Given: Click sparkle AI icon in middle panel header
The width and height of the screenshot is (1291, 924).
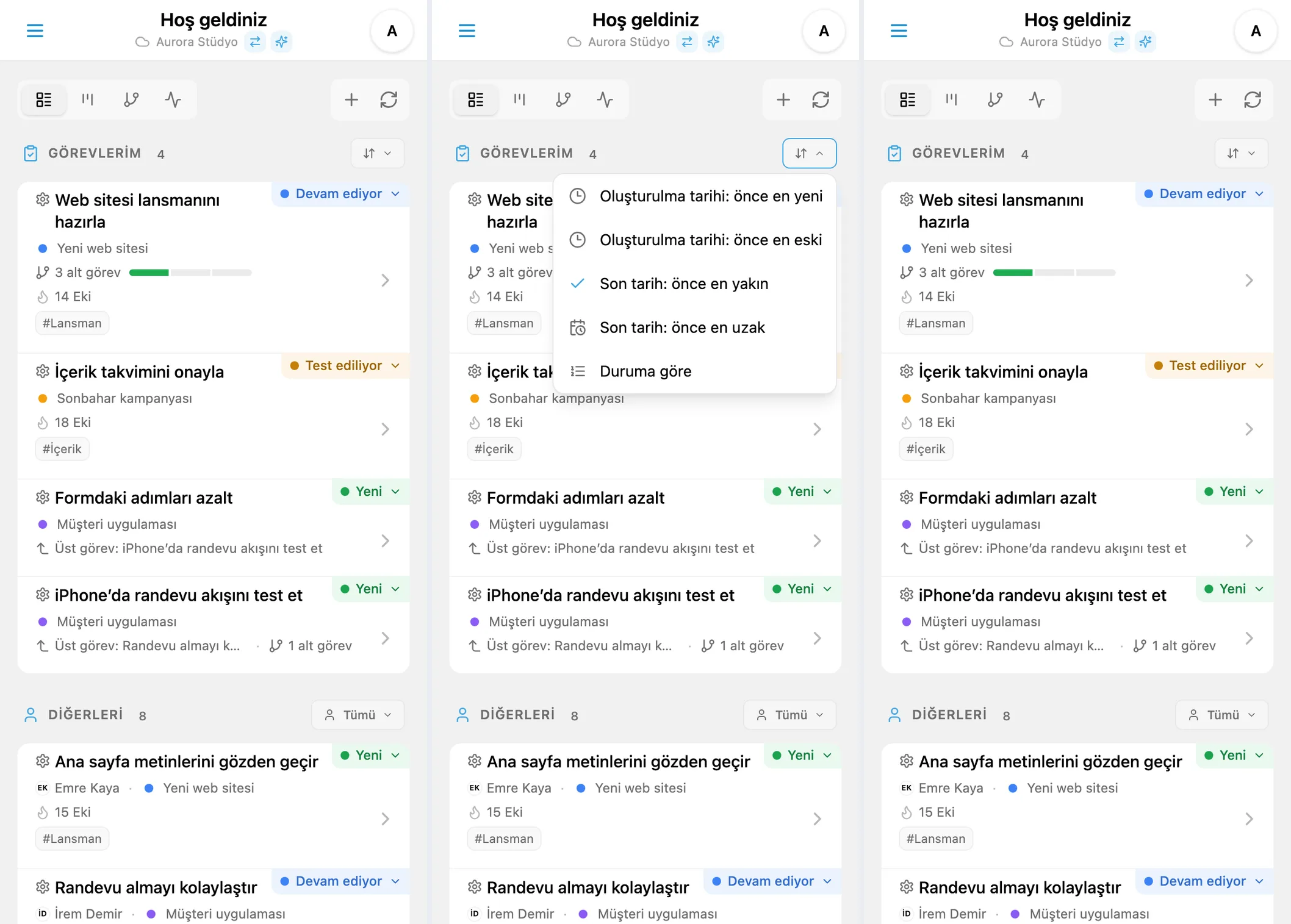Looking at the screenshot, I should pyautogui.click(x=713, y=41).
